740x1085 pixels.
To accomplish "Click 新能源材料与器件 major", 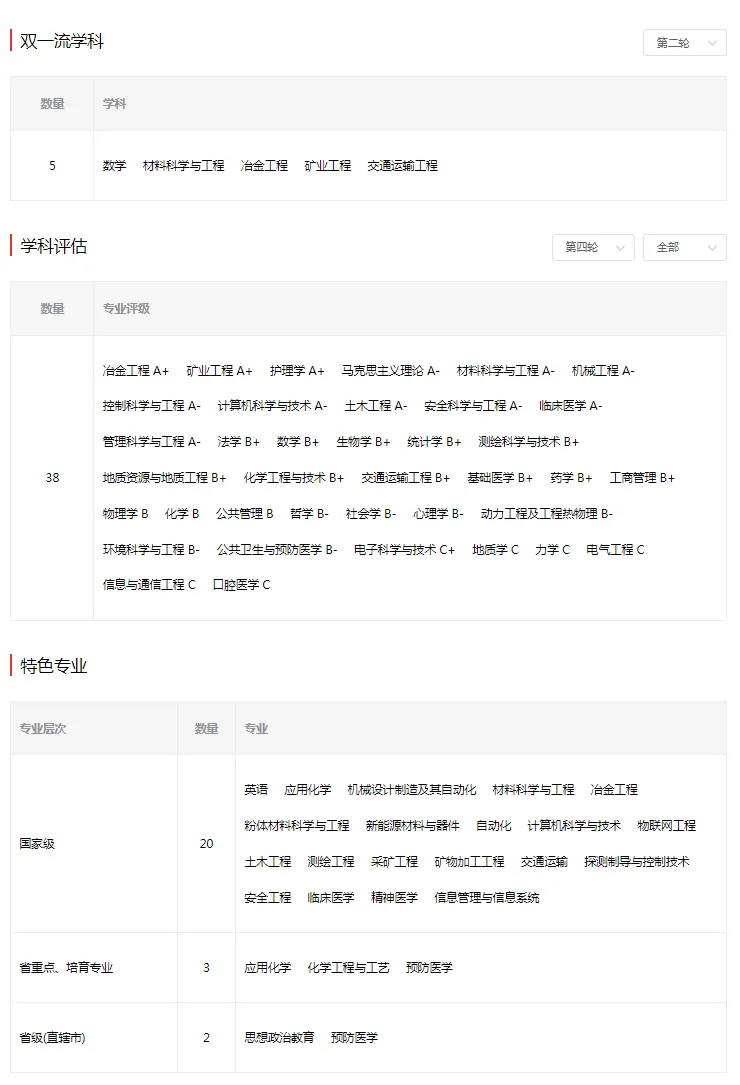I will coord(413,826).
